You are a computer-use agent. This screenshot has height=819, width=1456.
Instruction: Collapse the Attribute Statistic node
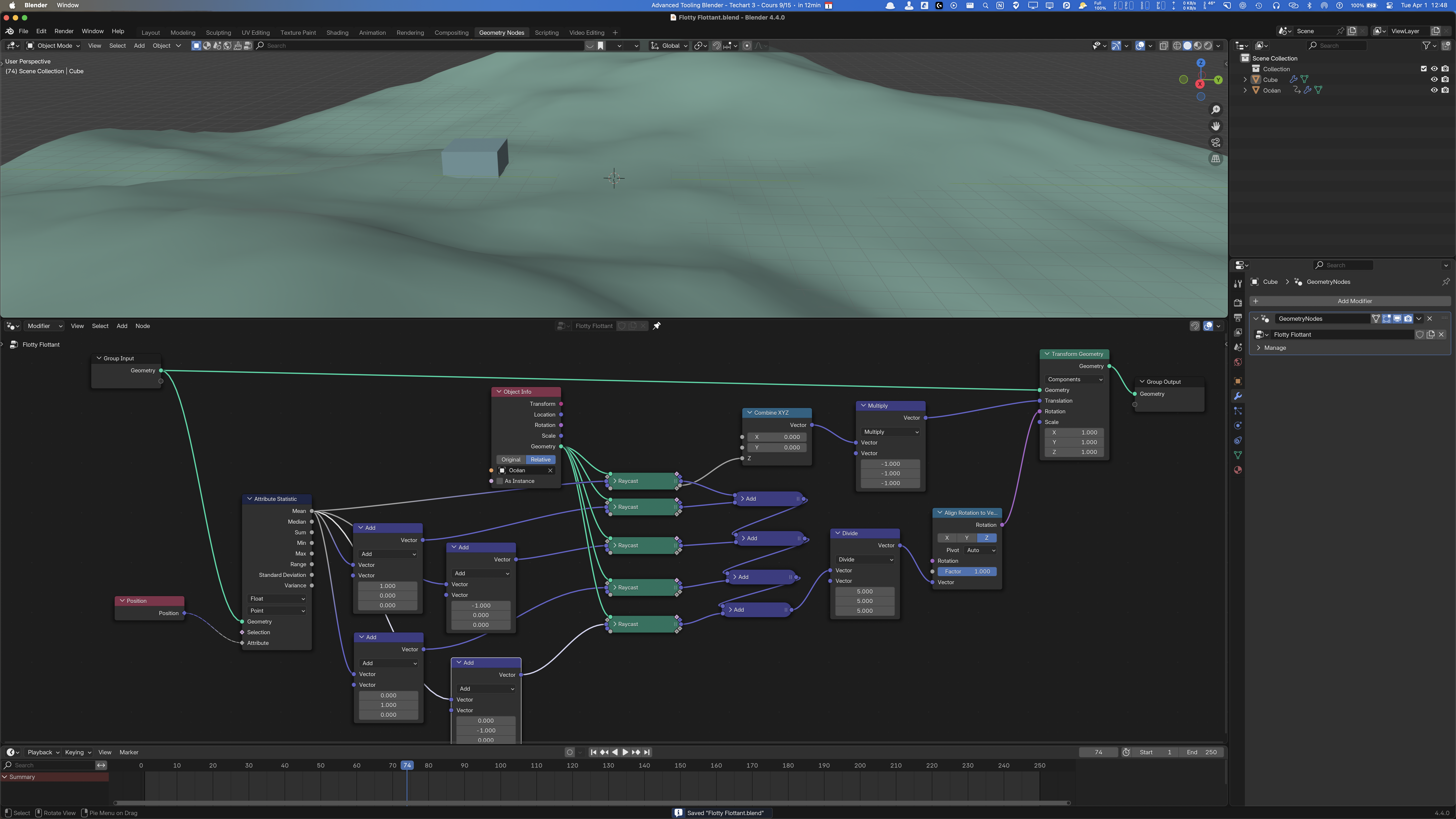(250, 499)
